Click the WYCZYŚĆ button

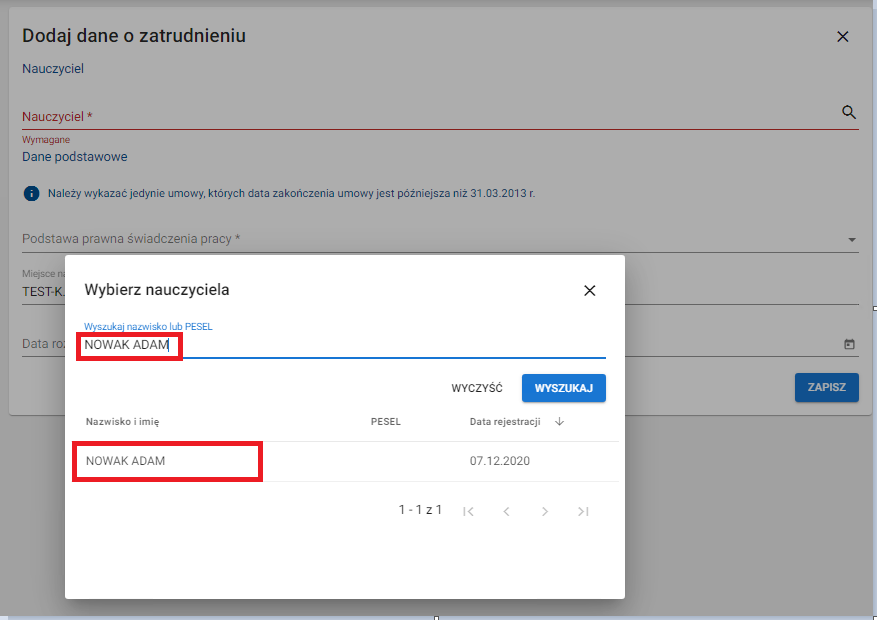(x=477, y=388)
